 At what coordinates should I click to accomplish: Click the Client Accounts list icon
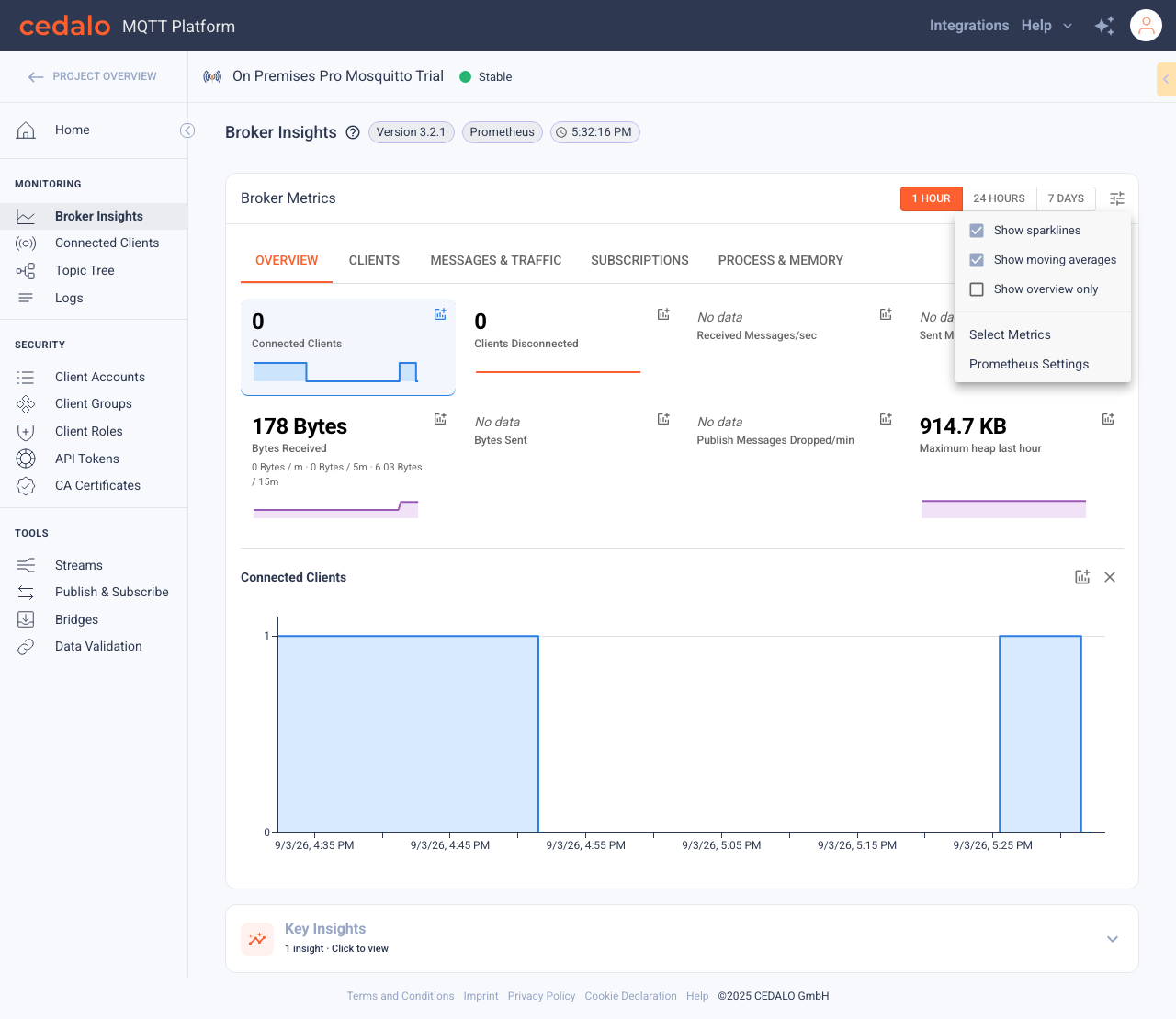coord(26,378)
